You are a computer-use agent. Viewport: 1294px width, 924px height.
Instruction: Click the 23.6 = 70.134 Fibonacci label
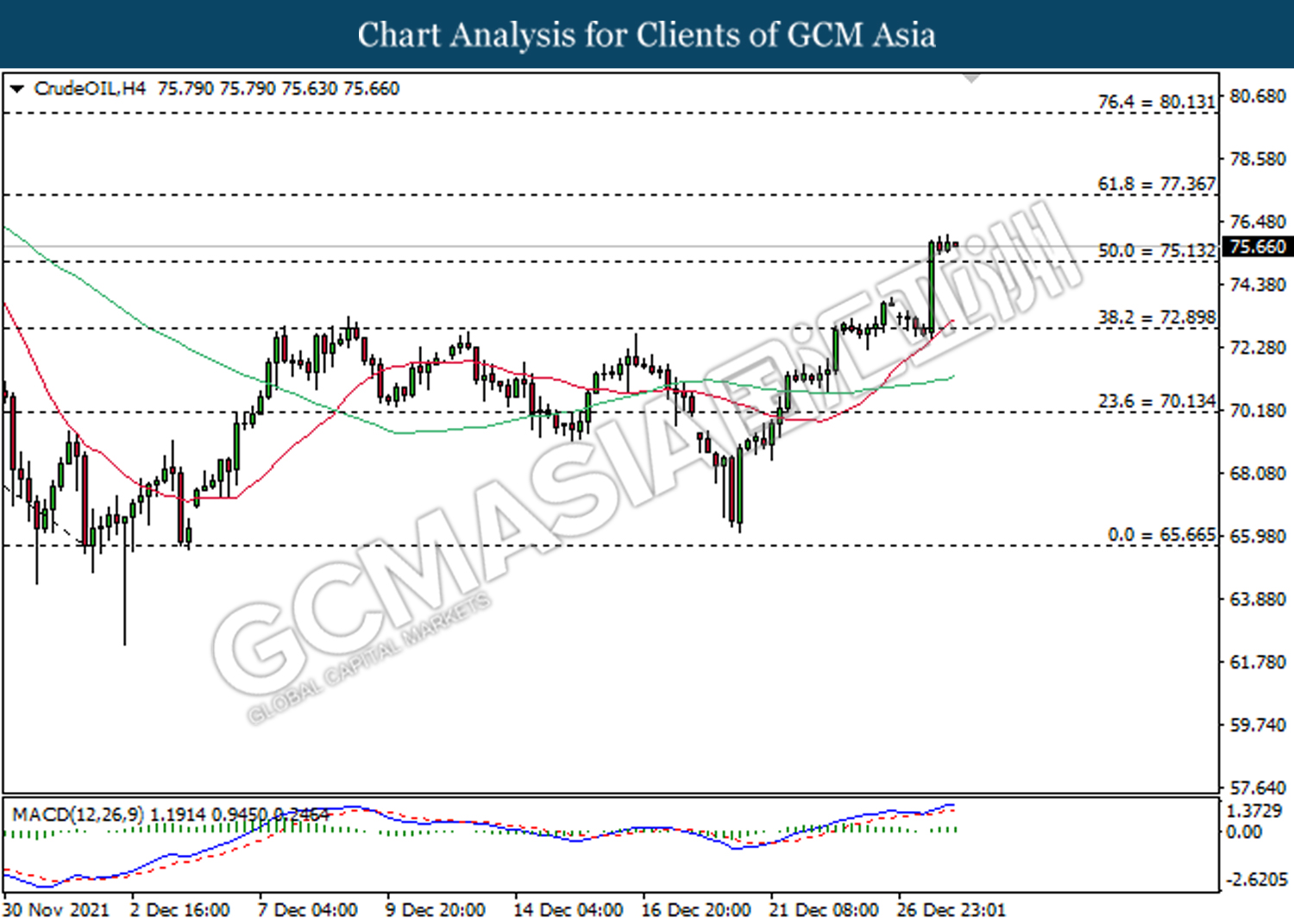(x=1156, y=401)
